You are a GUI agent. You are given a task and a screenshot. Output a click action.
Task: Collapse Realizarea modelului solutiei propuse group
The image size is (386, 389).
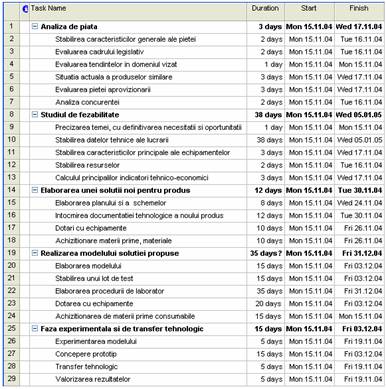(35, 253)
